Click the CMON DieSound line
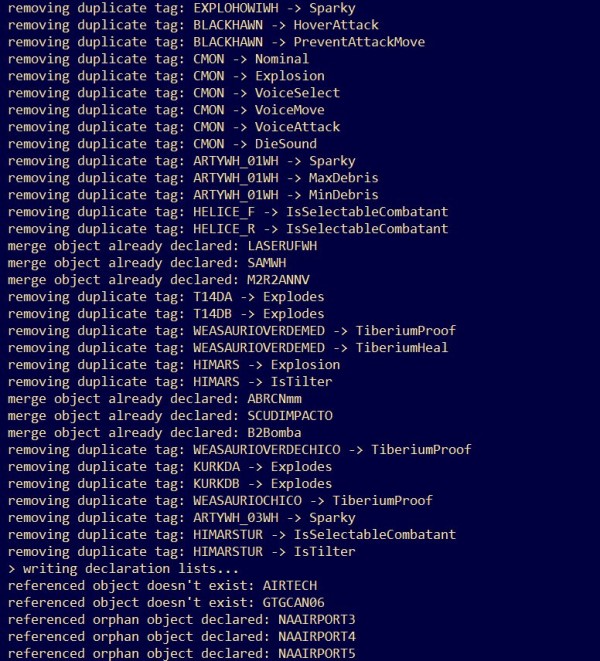The height and width of the screenshot is (661, 600). coord(162,144)
